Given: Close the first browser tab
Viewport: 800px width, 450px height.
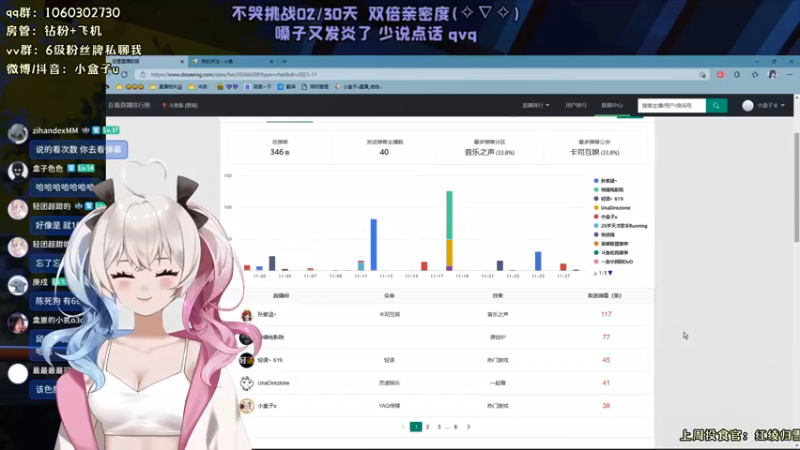Looking at the screenshot, I should pos(182,61).
